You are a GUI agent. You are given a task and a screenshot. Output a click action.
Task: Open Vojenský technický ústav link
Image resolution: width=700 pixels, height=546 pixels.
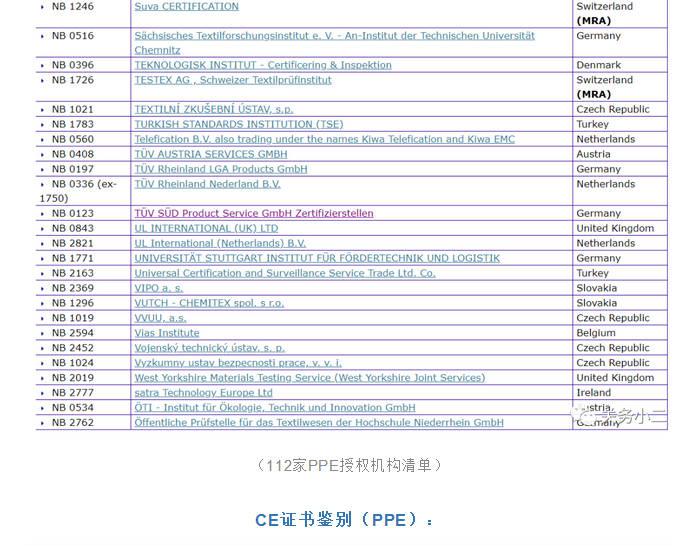point(210,348)
